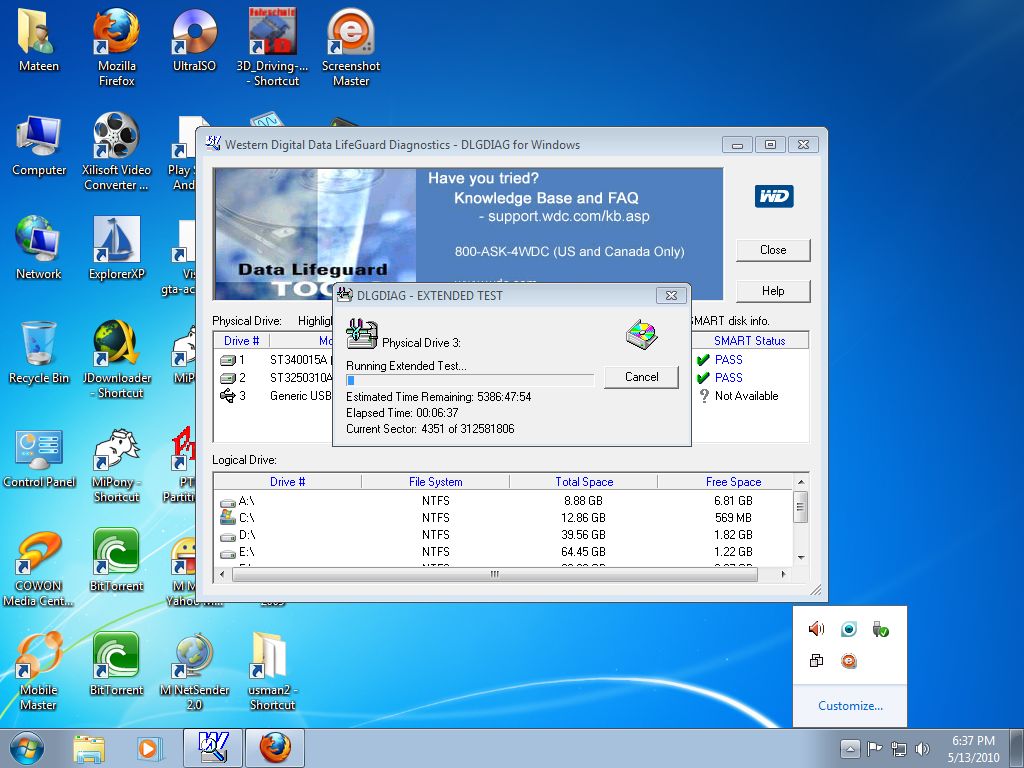Open Windows Explorer from taskbar
Screen dimensions: 1024x768
click(89, 748)
